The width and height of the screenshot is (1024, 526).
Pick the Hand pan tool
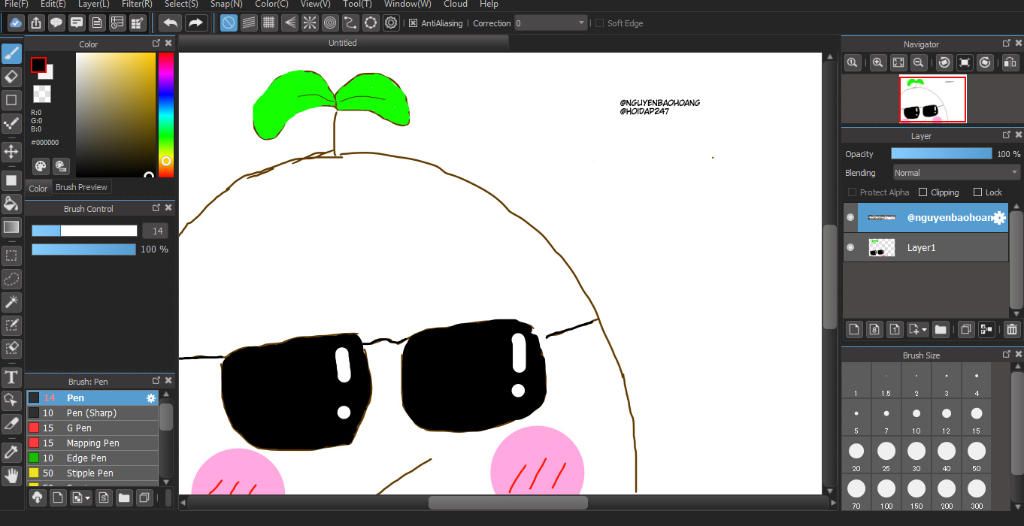pos(12,474)
